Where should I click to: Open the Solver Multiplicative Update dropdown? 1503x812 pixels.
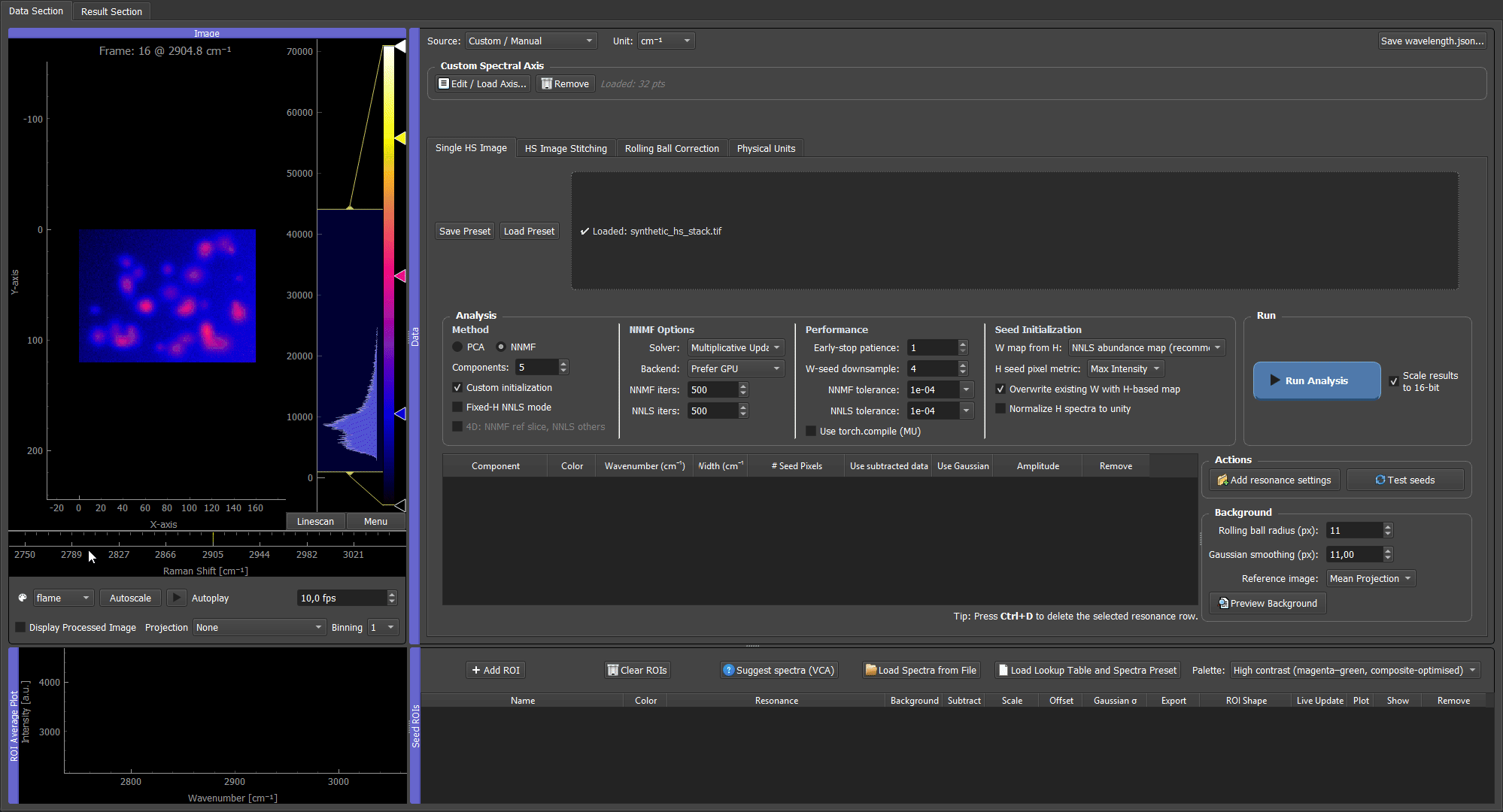(x=736, y=347)
